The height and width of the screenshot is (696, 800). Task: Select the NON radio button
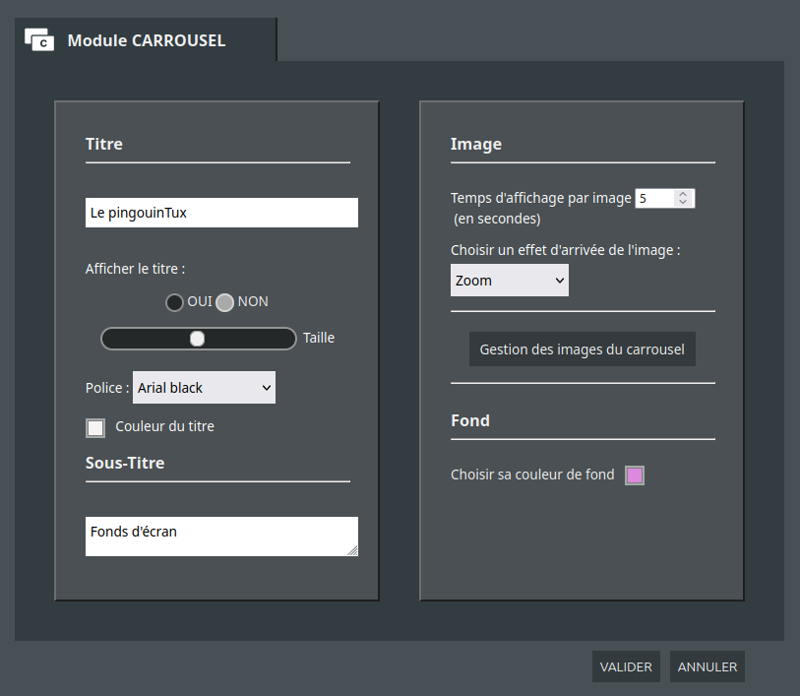(x=224, y=303)
